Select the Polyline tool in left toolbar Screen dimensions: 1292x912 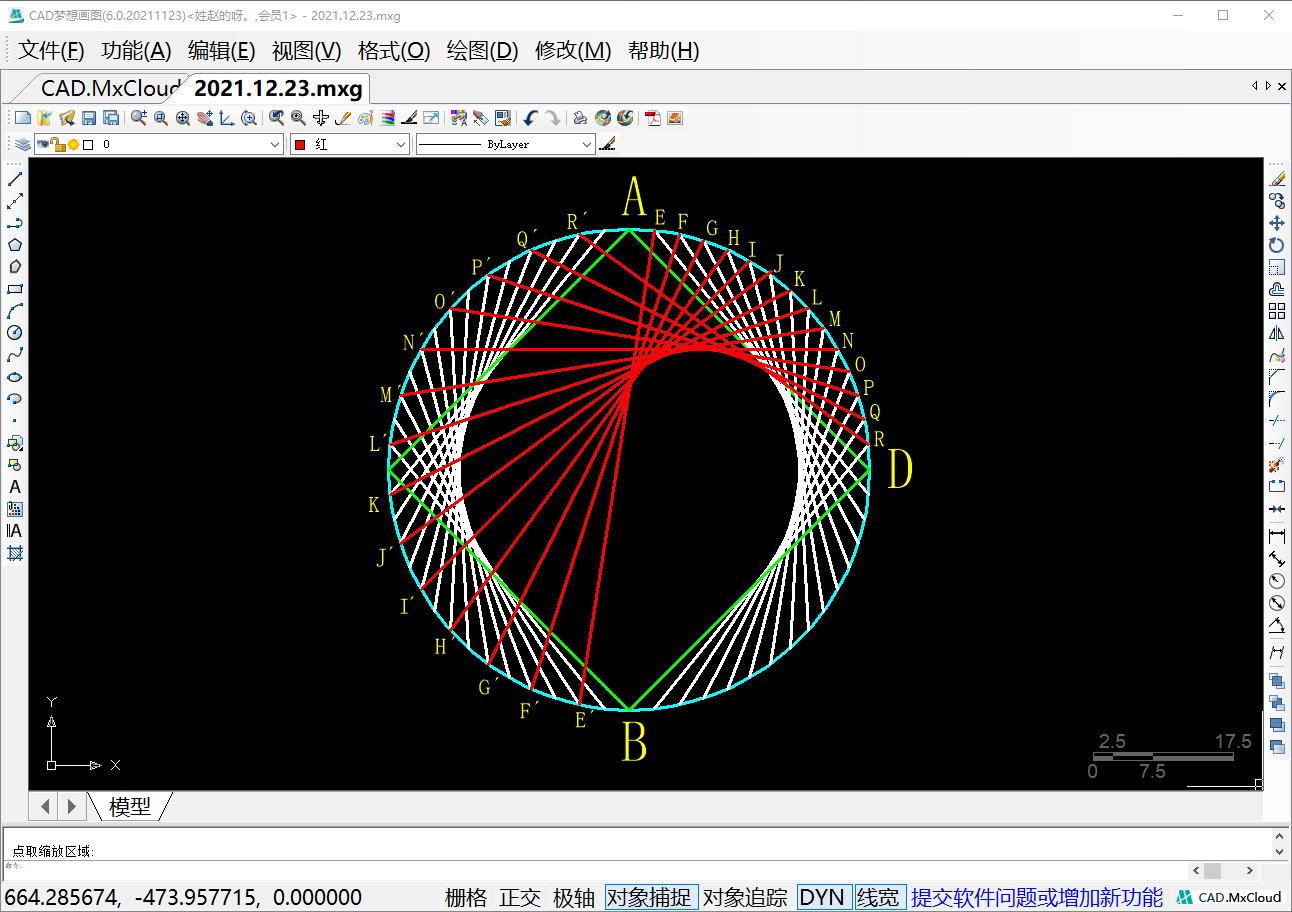(x=15, y=223)
